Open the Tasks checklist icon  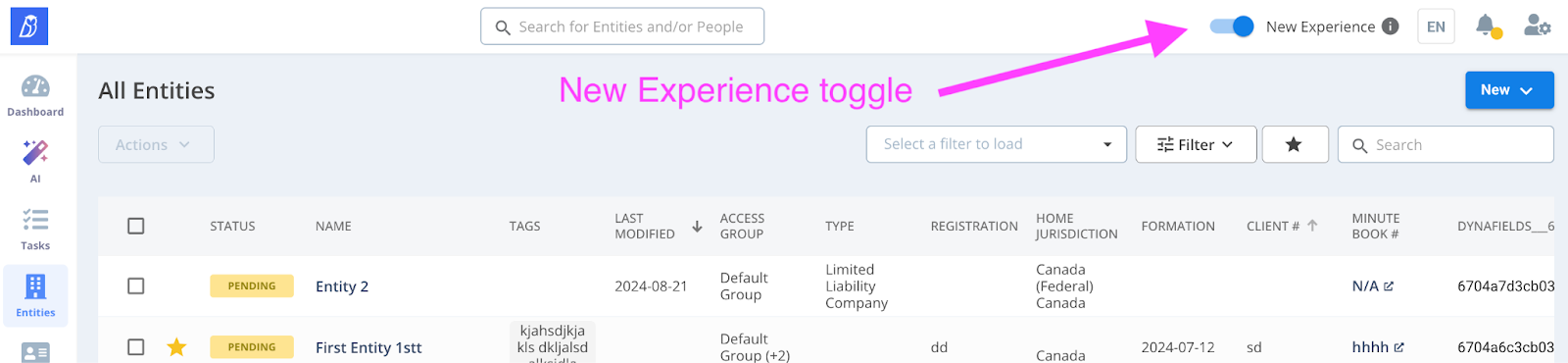pos(35,220)
